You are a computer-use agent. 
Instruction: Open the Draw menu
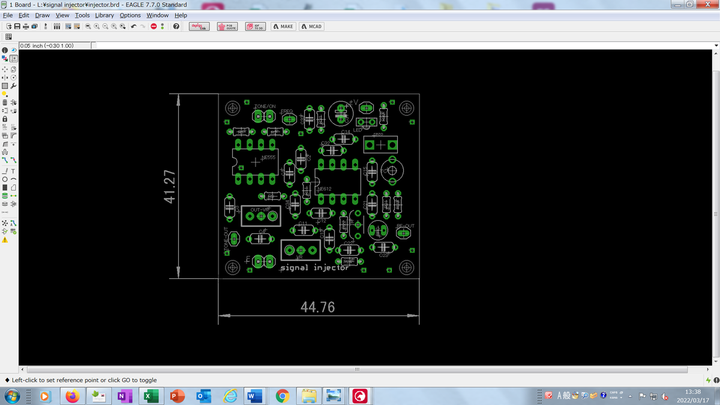pyautogui.click(x=42, y=15)
